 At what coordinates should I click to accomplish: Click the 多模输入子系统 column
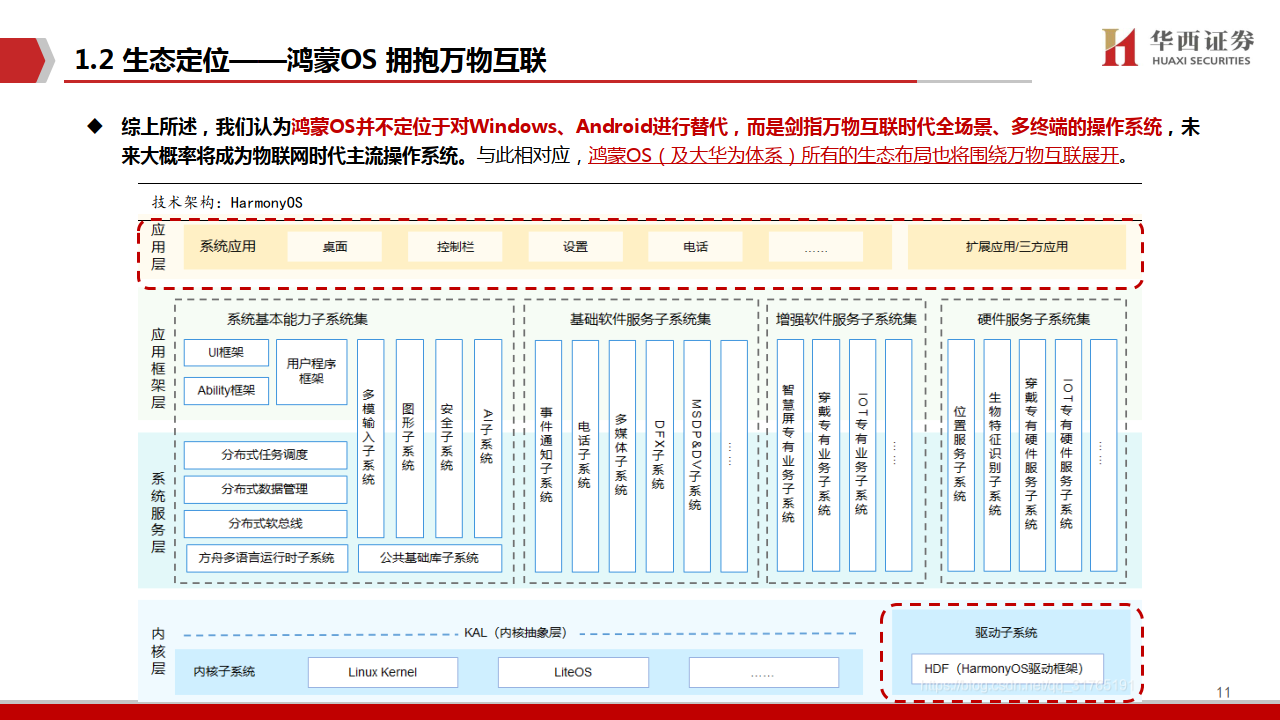tap(370, 438)
